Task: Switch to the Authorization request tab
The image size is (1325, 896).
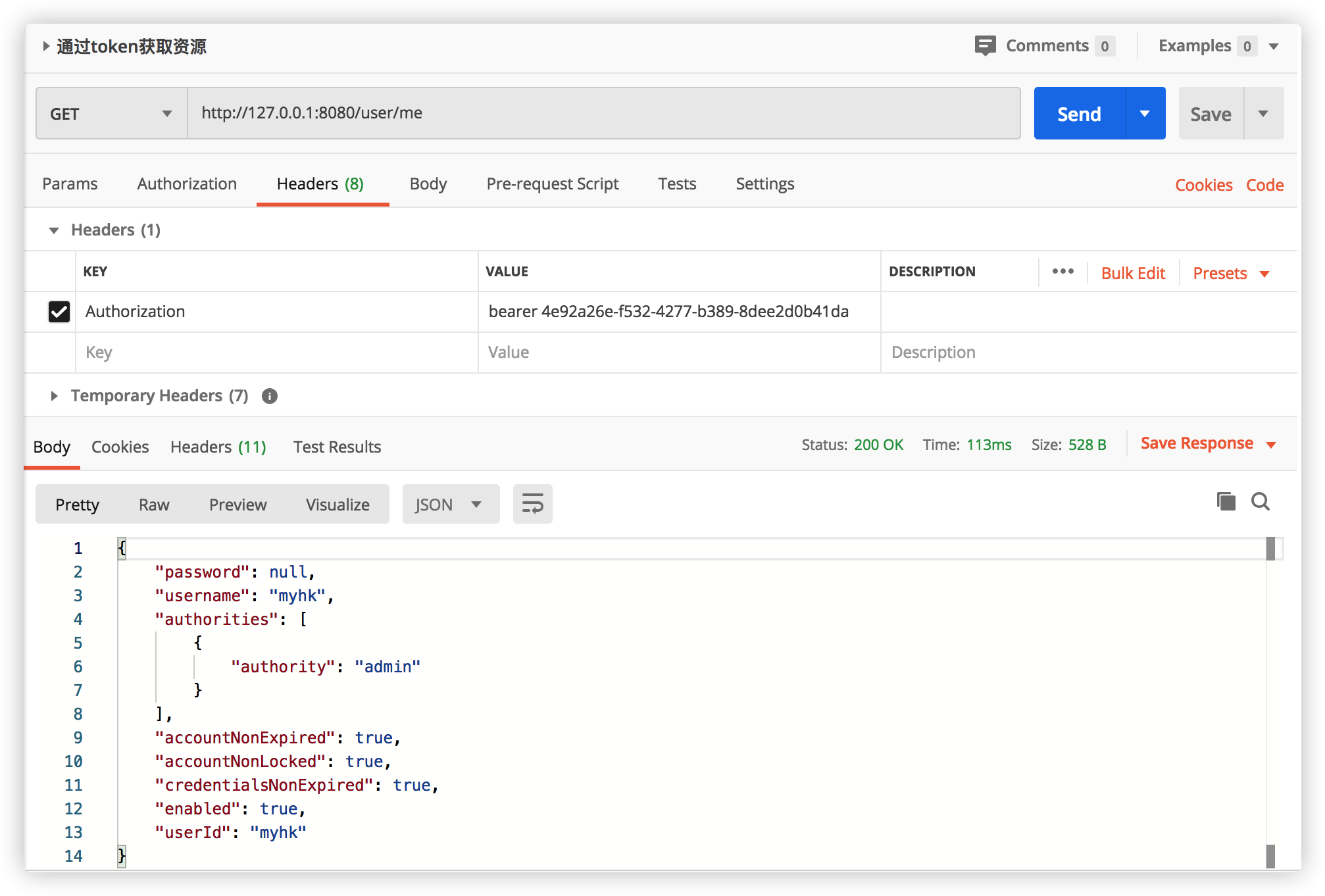Action: click(x=187, y=184)
